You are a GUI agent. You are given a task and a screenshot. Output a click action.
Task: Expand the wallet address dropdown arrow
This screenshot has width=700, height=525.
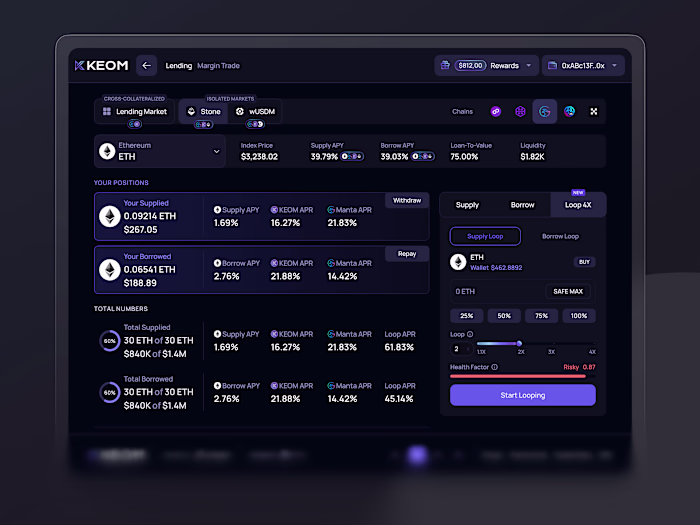pyautogui.click(x=614, y=66)
